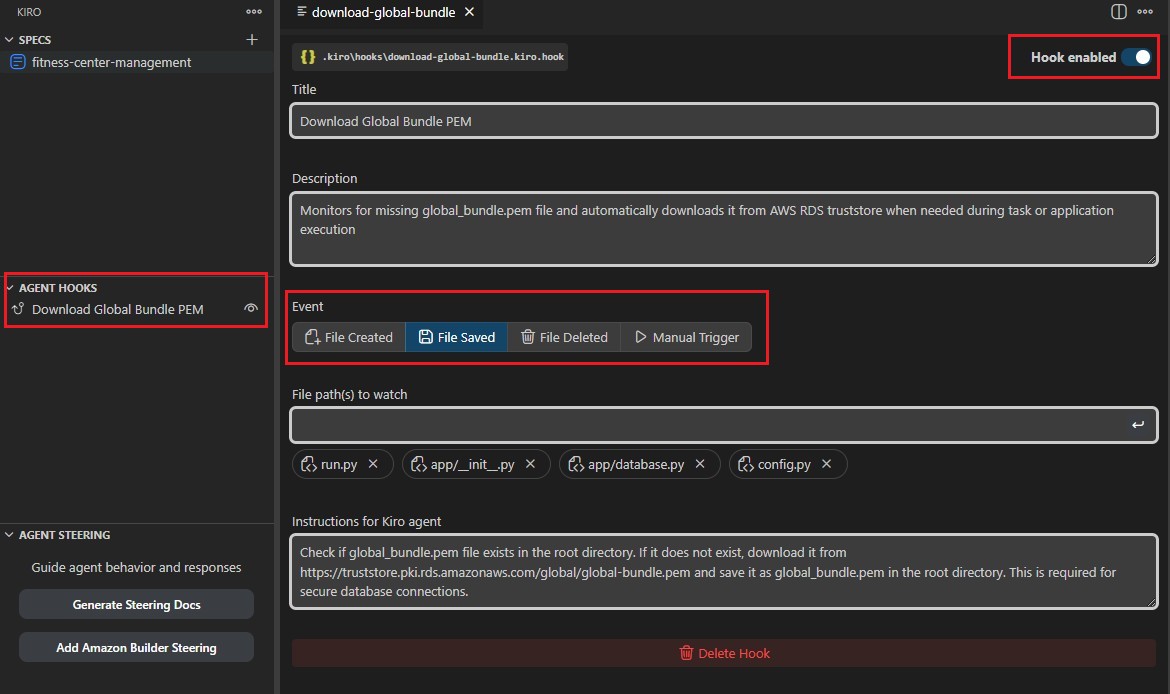Screen dimensions: 1170x694
Task: Collapse the SPECS section
Action: pos(10,40)
